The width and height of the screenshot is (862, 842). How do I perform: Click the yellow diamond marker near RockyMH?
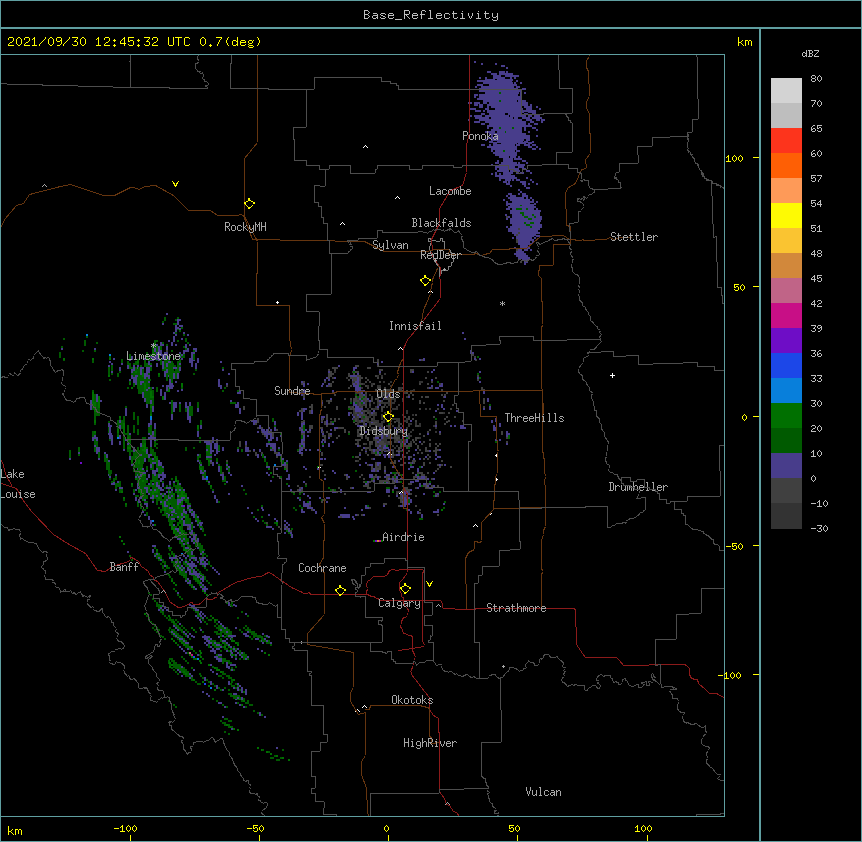tap(249, 204)
